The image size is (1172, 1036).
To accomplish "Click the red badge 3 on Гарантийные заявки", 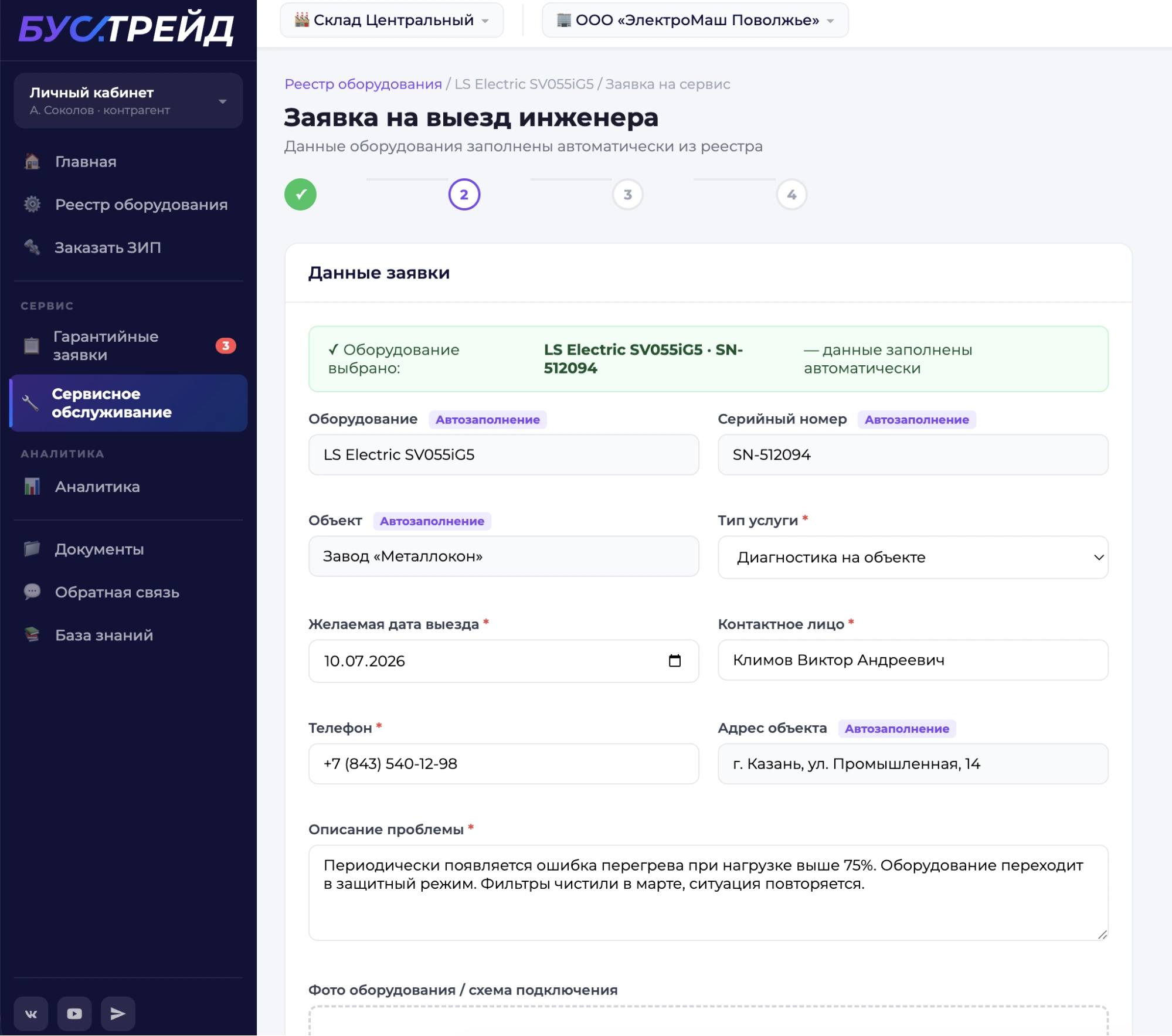I will tap(226, 346).
